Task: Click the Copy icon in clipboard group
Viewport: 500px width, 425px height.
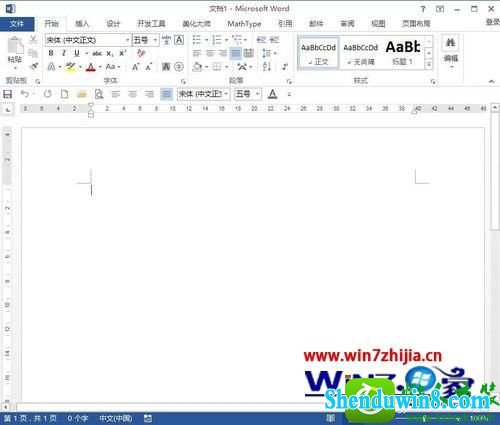Action: click(33, 53)
